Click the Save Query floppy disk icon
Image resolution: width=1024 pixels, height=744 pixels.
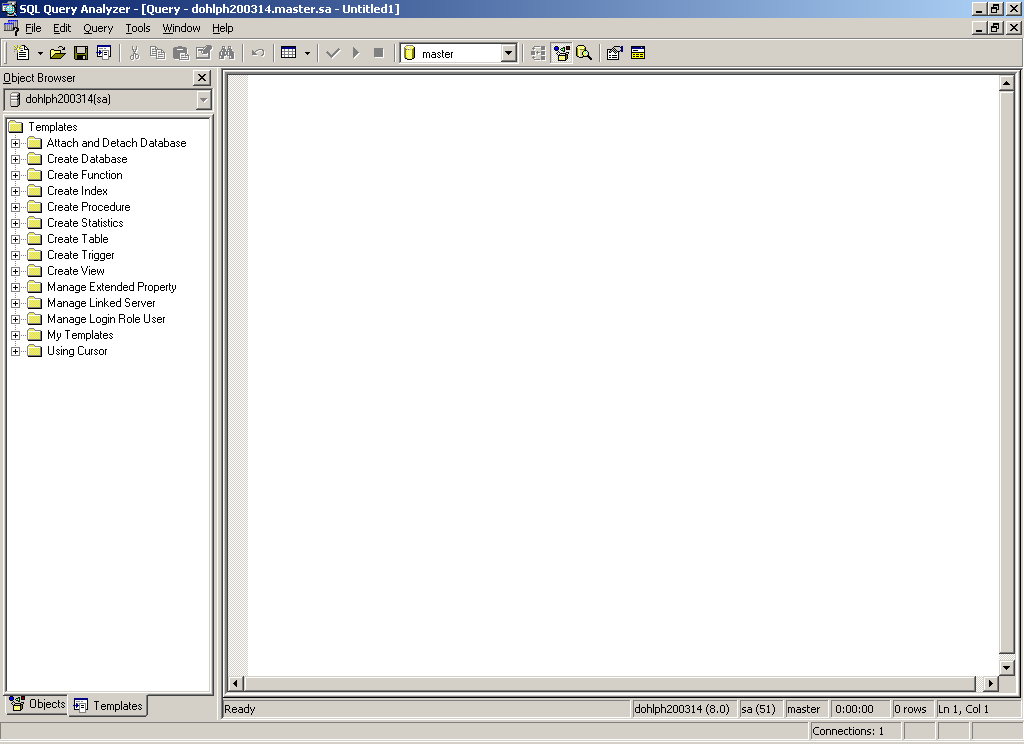pos(81,53)
